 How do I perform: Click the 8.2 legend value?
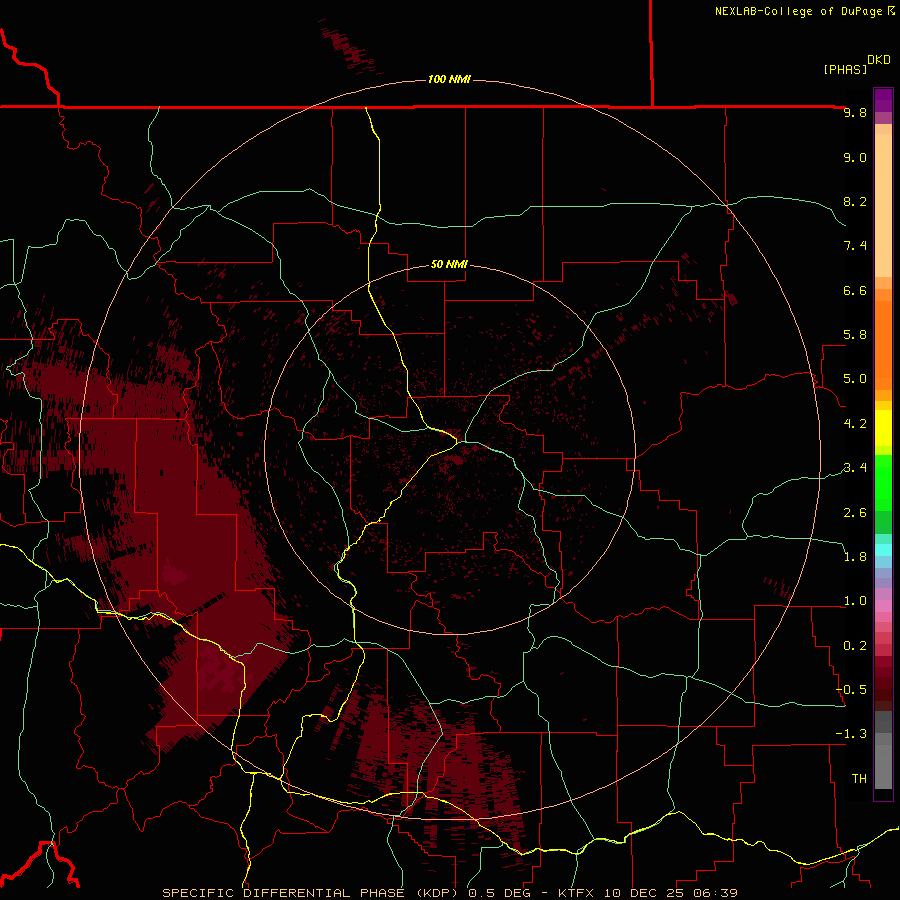855,201
